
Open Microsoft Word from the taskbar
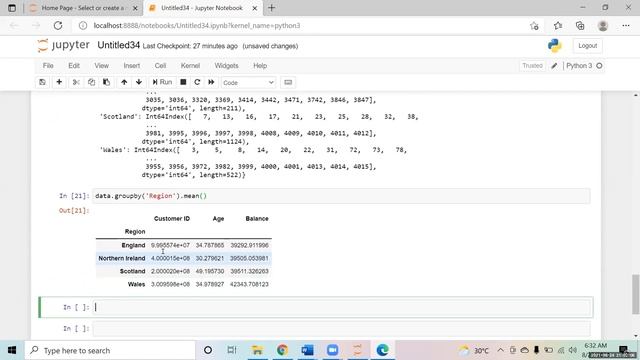click(x=307, y=350)
